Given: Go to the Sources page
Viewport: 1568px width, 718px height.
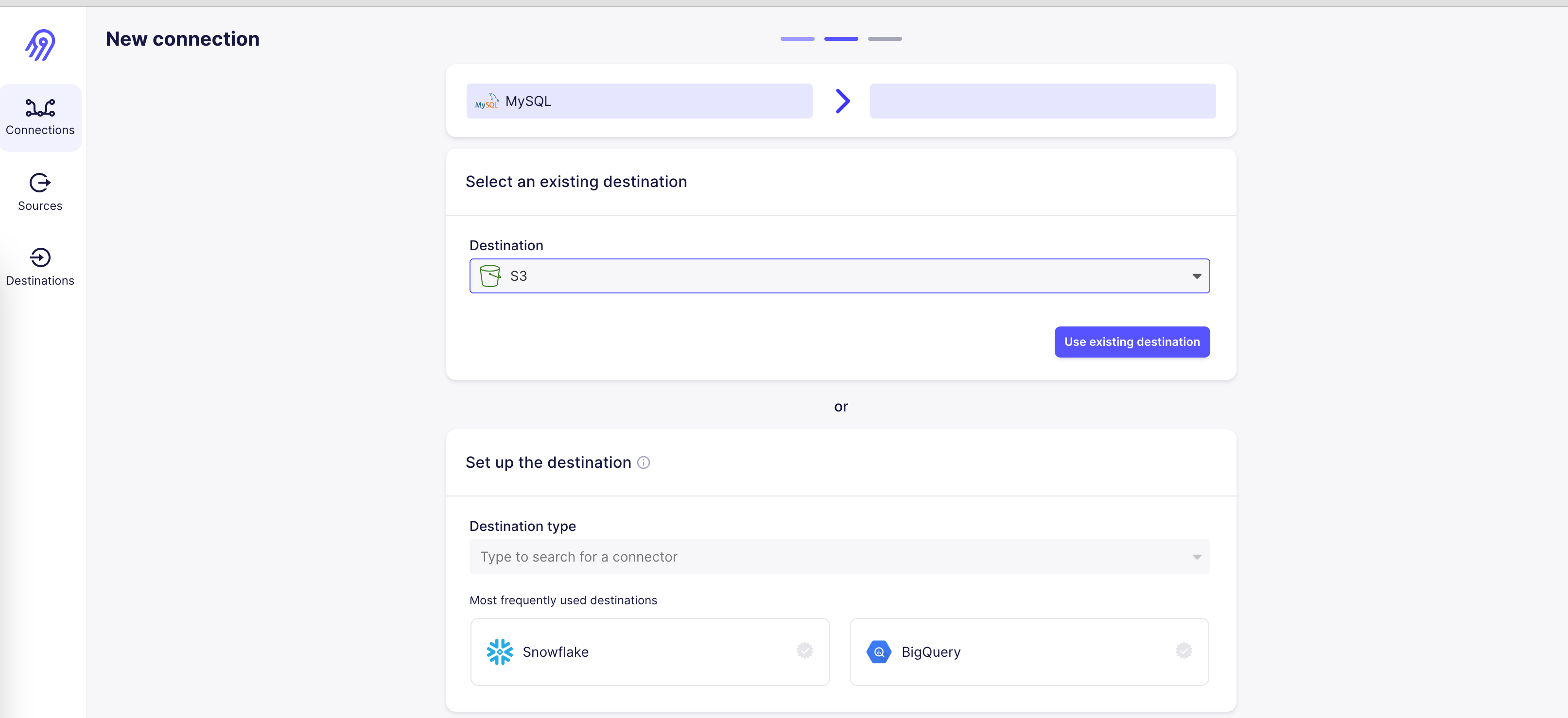Looking at the screenshot, I should pos(40,192).
